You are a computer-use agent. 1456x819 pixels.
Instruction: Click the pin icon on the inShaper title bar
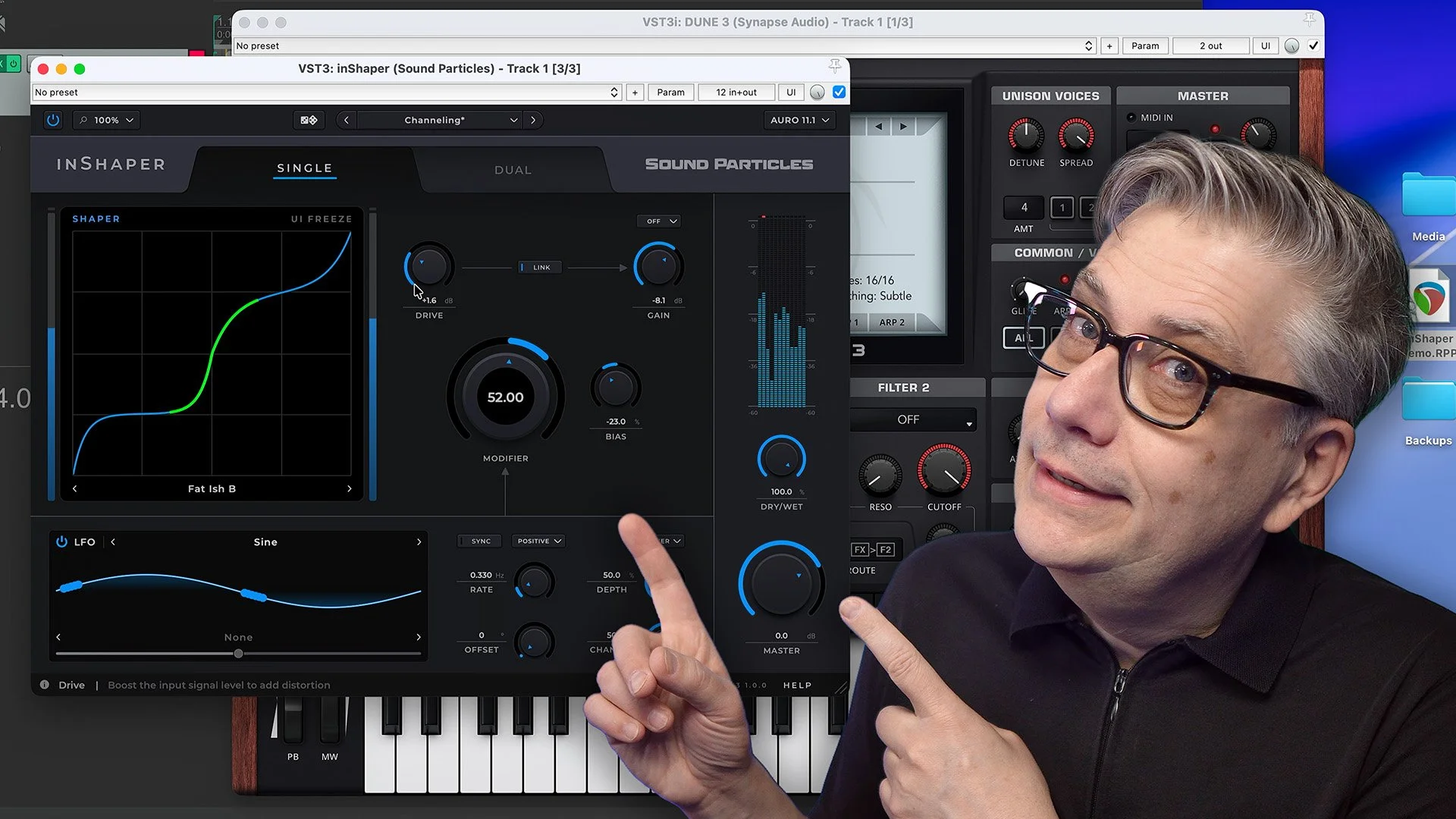tap(834, 67)
